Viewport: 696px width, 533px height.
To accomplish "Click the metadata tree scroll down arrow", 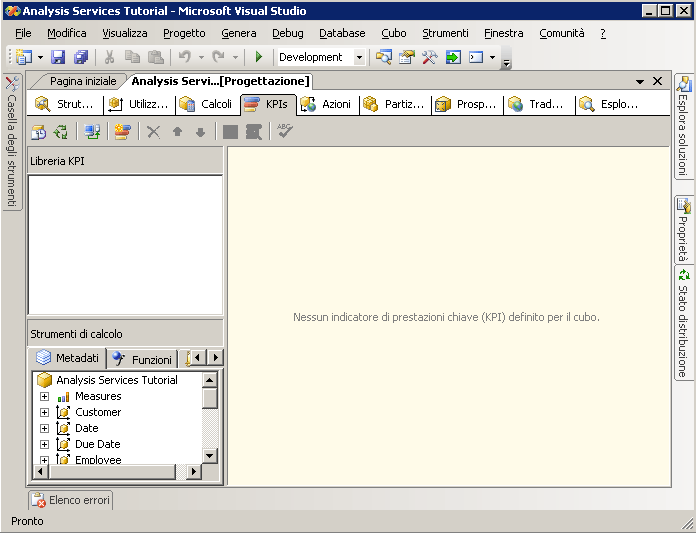I will 210,456.
